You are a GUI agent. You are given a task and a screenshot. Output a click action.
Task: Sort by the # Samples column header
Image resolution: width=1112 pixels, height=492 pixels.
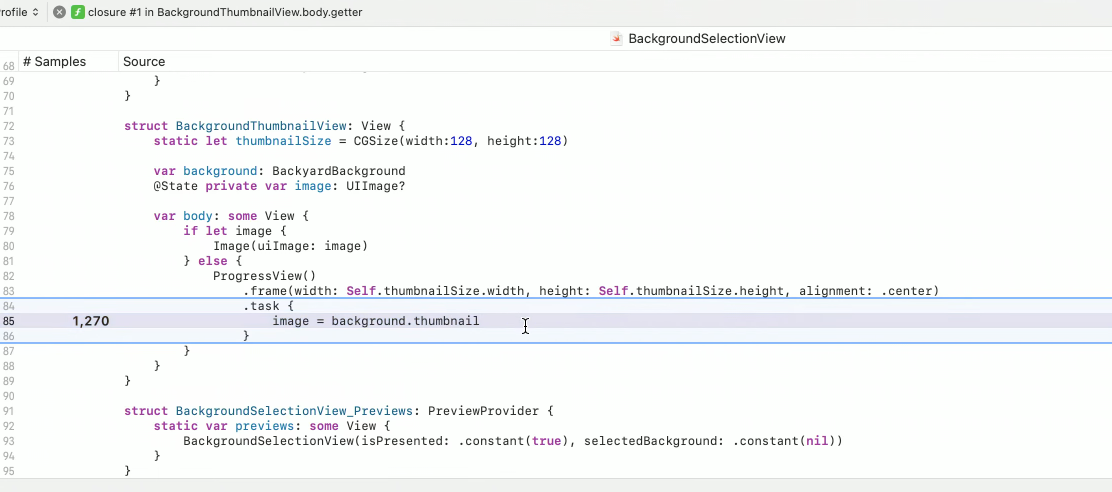click(55, 62)
